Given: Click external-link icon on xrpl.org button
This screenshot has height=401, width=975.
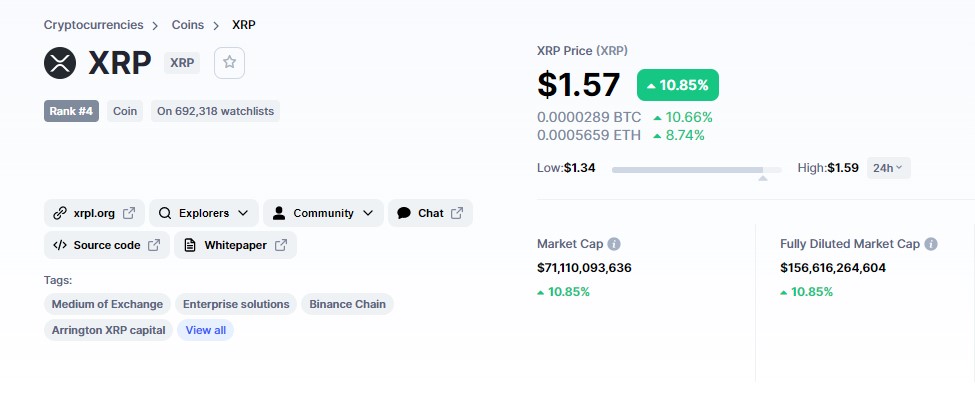Looking at the screenshot, I should click(x=129, y=213).
